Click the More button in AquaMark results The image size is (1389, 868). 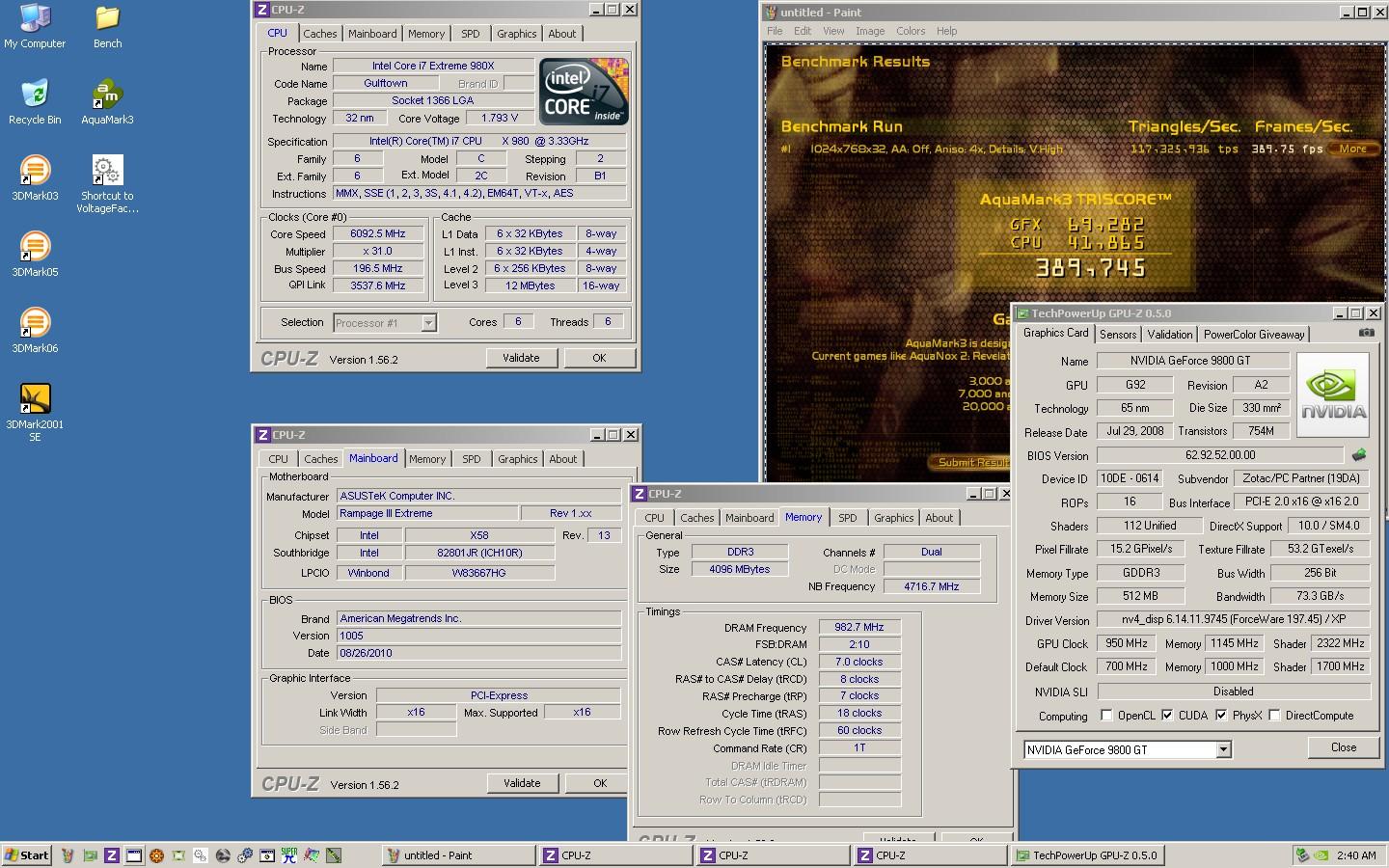[1352, 149]
